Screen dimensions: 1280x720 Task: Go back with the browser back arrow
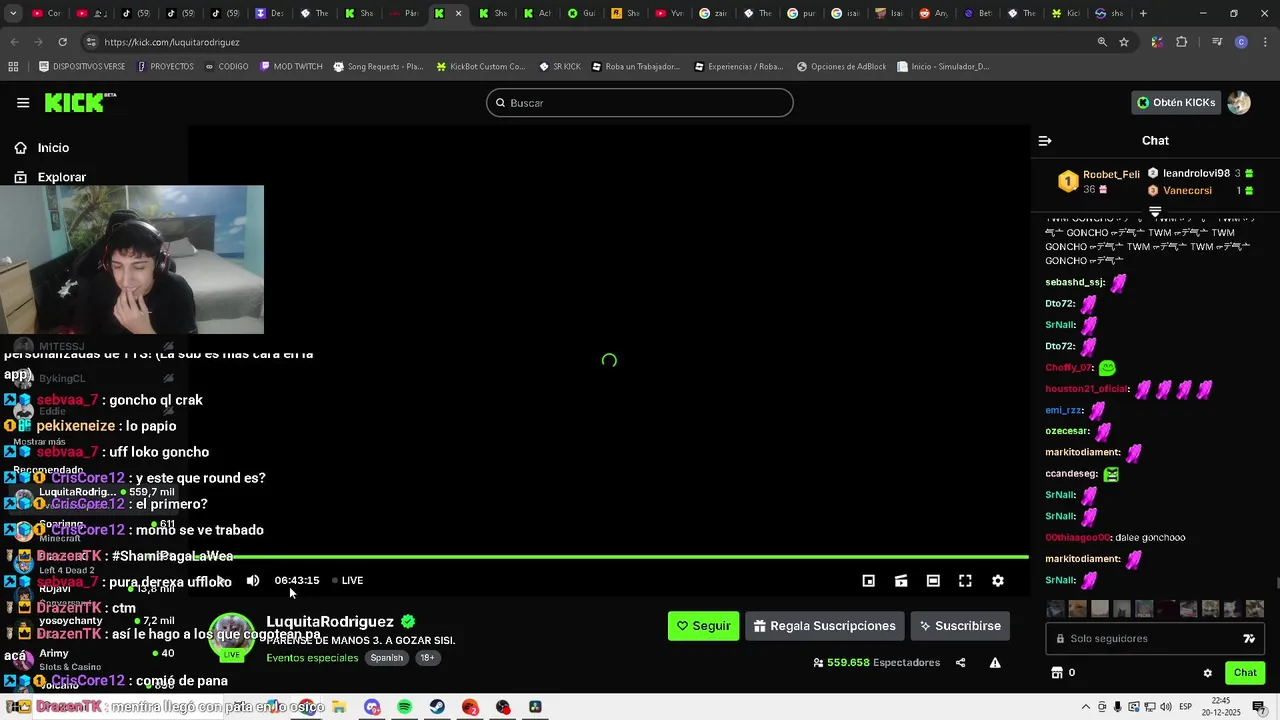coord(14,42)
